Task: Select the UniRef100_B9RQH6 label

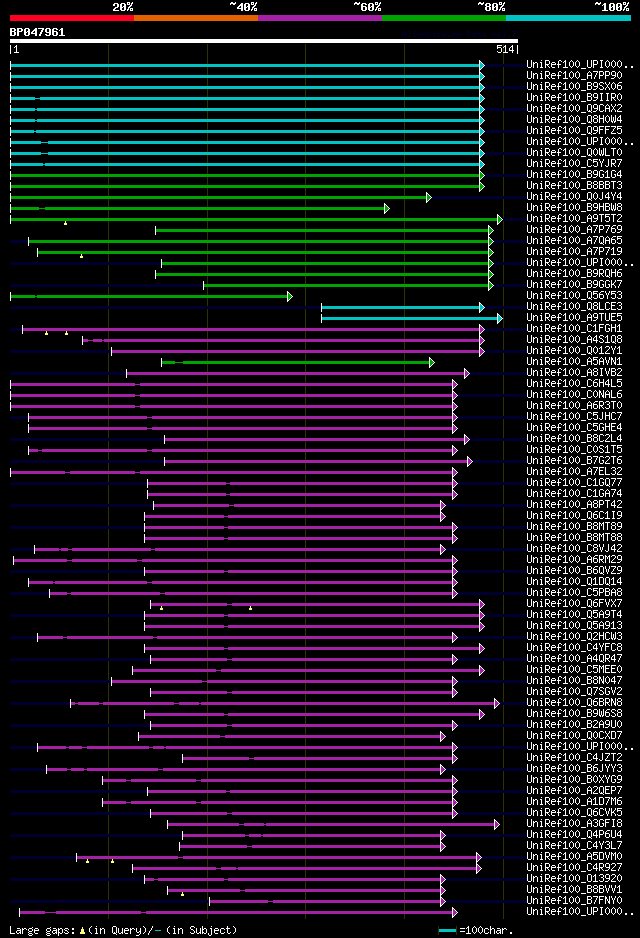Action: pos(574,273)
